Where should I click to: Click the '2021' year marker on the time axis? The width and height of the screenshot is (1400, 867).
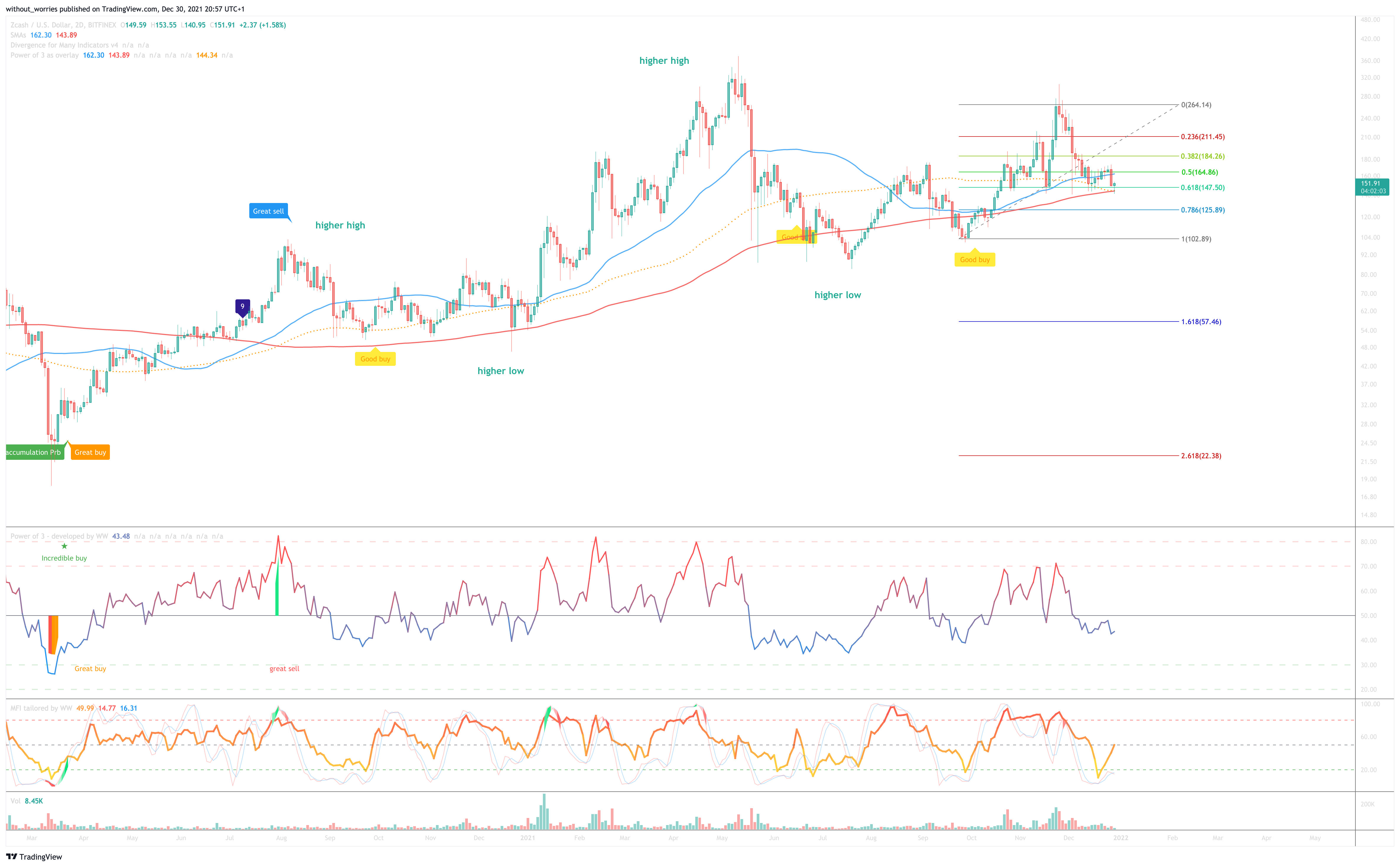coord(528,838)
